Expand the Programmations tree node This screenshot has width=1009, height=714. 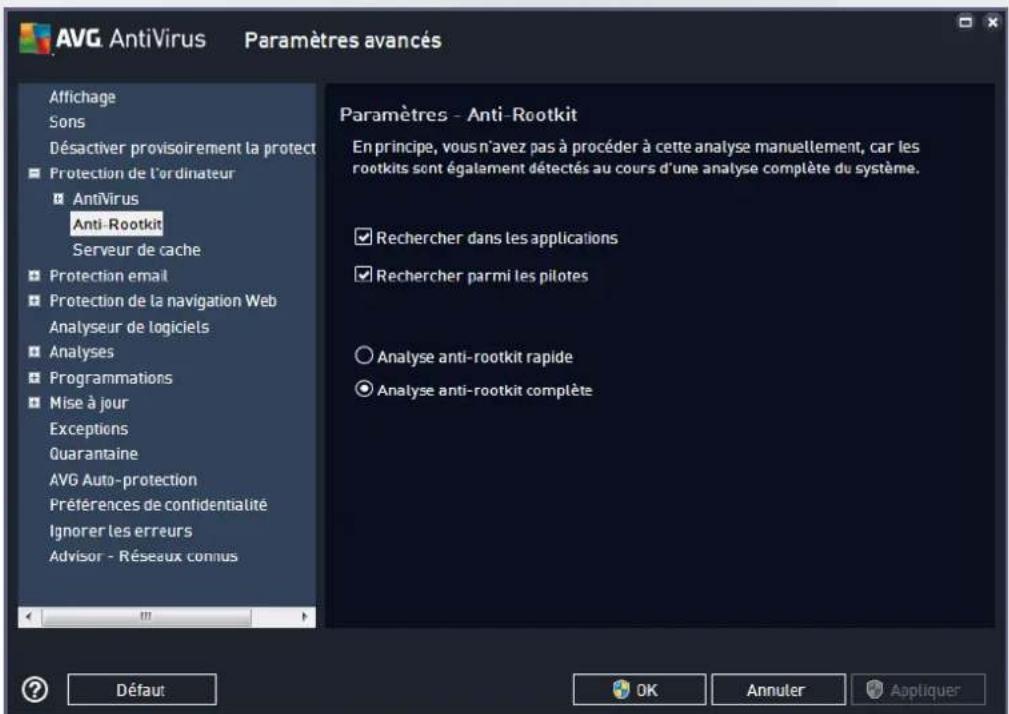click(34, 378)
